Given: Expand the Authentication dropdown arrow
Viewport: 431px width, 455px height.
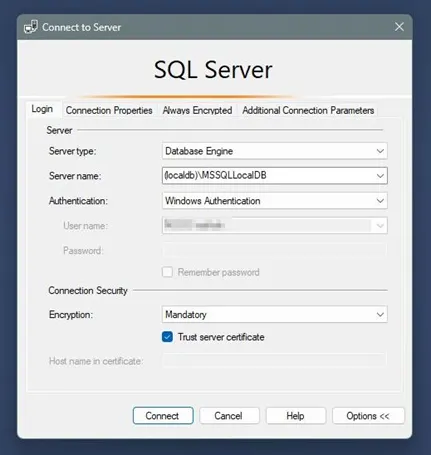Looking at the screenshot, I should (380, 201).
